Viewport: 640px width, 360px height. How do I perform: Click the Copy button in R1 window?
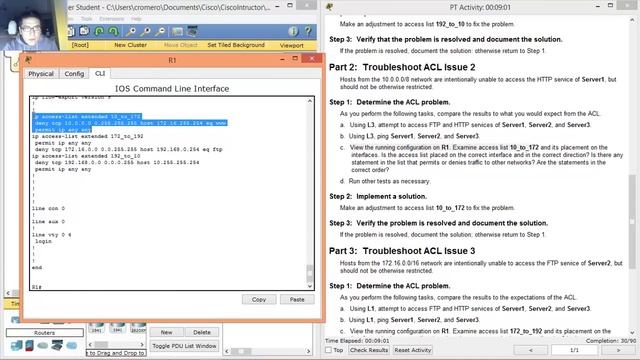coord(259,300)
